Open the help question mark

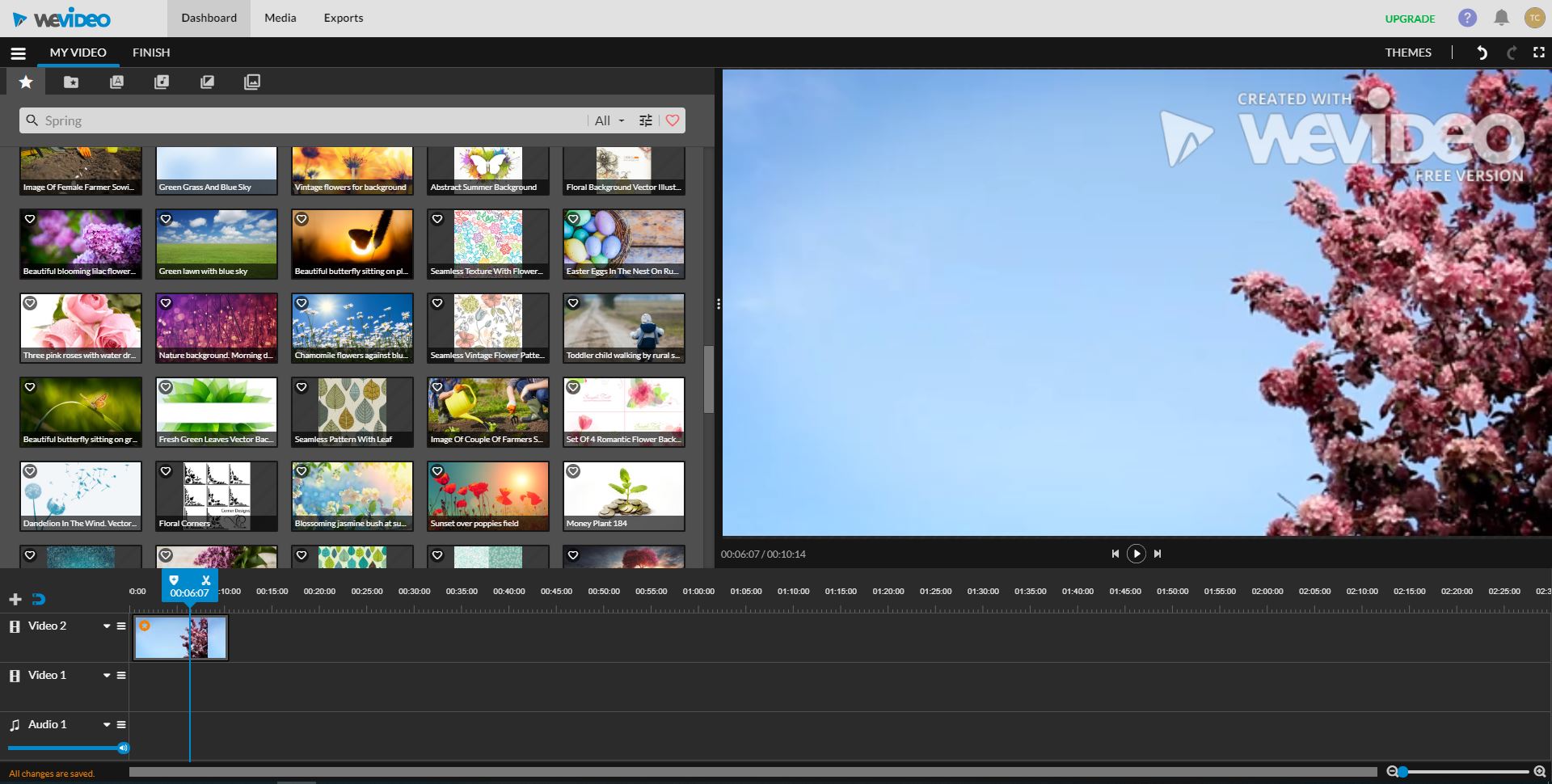point(1467,18)
